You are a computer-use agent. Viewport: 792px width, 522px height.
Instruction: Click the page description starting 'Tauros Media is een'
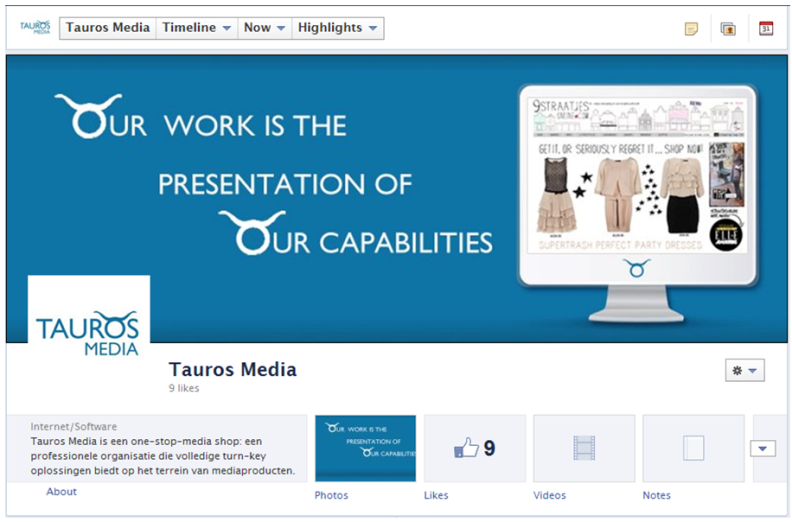[x=163, y=456]
